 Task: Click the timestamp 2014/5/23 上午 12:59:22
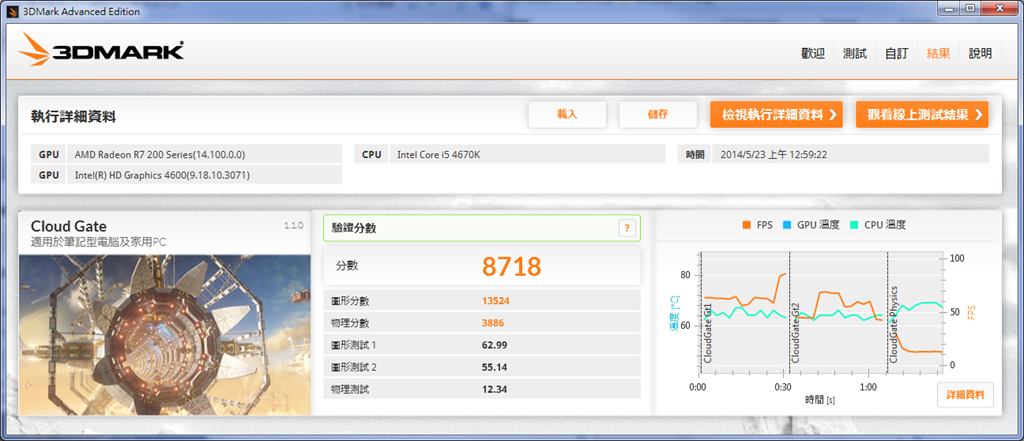click(851, 154)
